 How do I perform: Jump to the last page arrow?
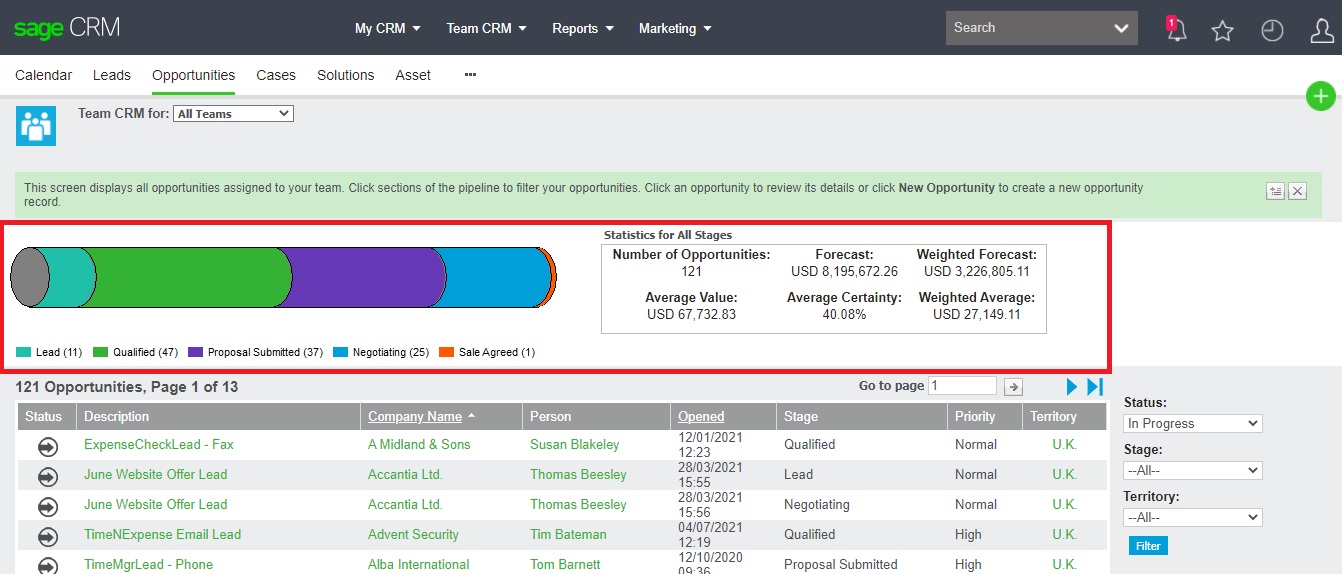1095,387
